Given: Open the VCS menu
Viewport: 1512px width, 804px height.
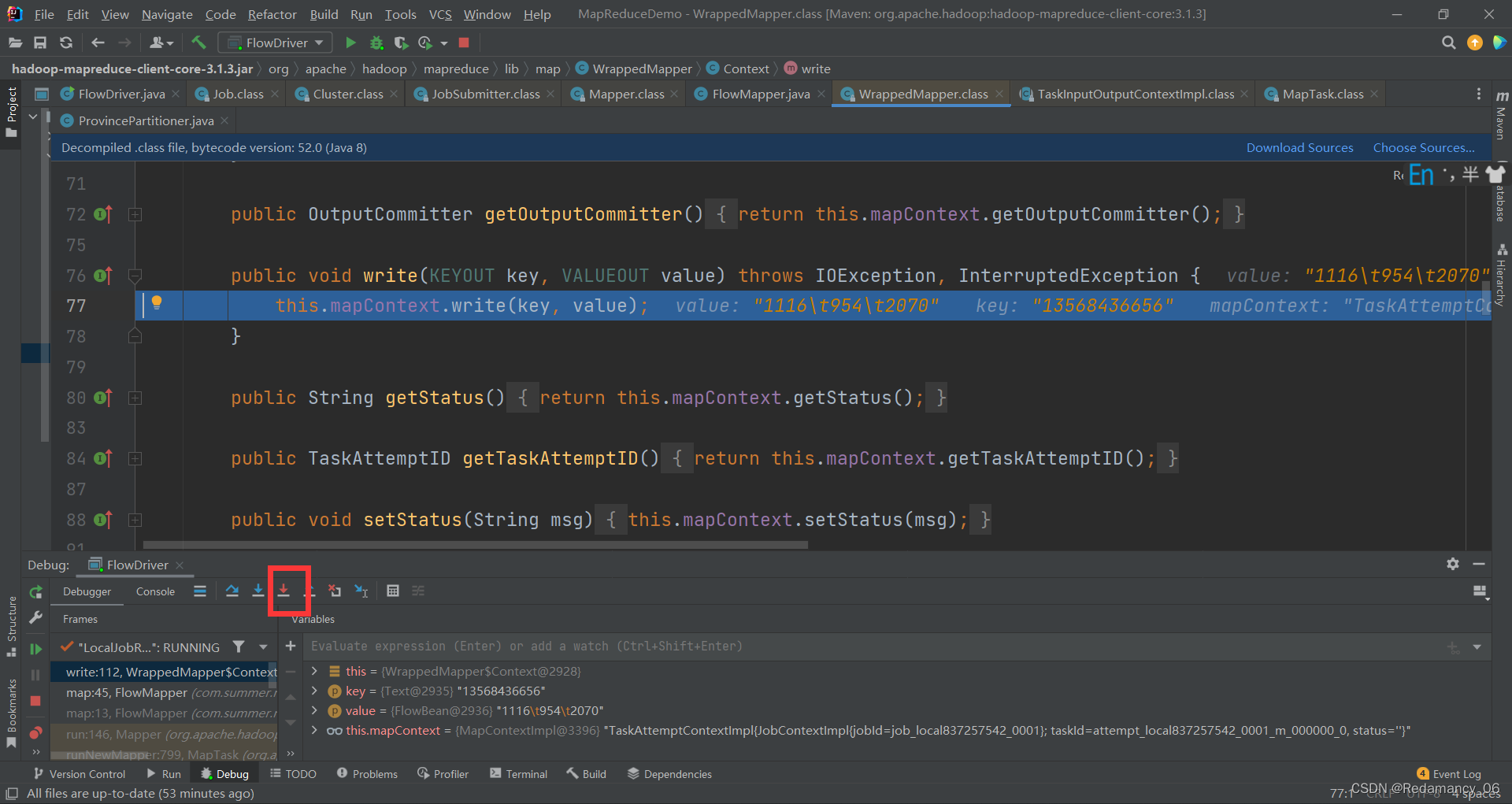Looking at the screenshot, I should point(440,14).
